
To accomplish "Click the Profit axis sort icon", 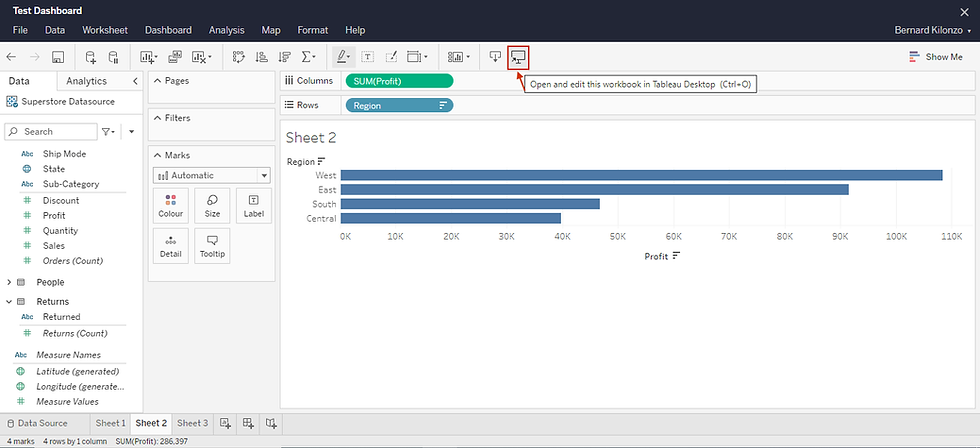I will pos(676,256).
